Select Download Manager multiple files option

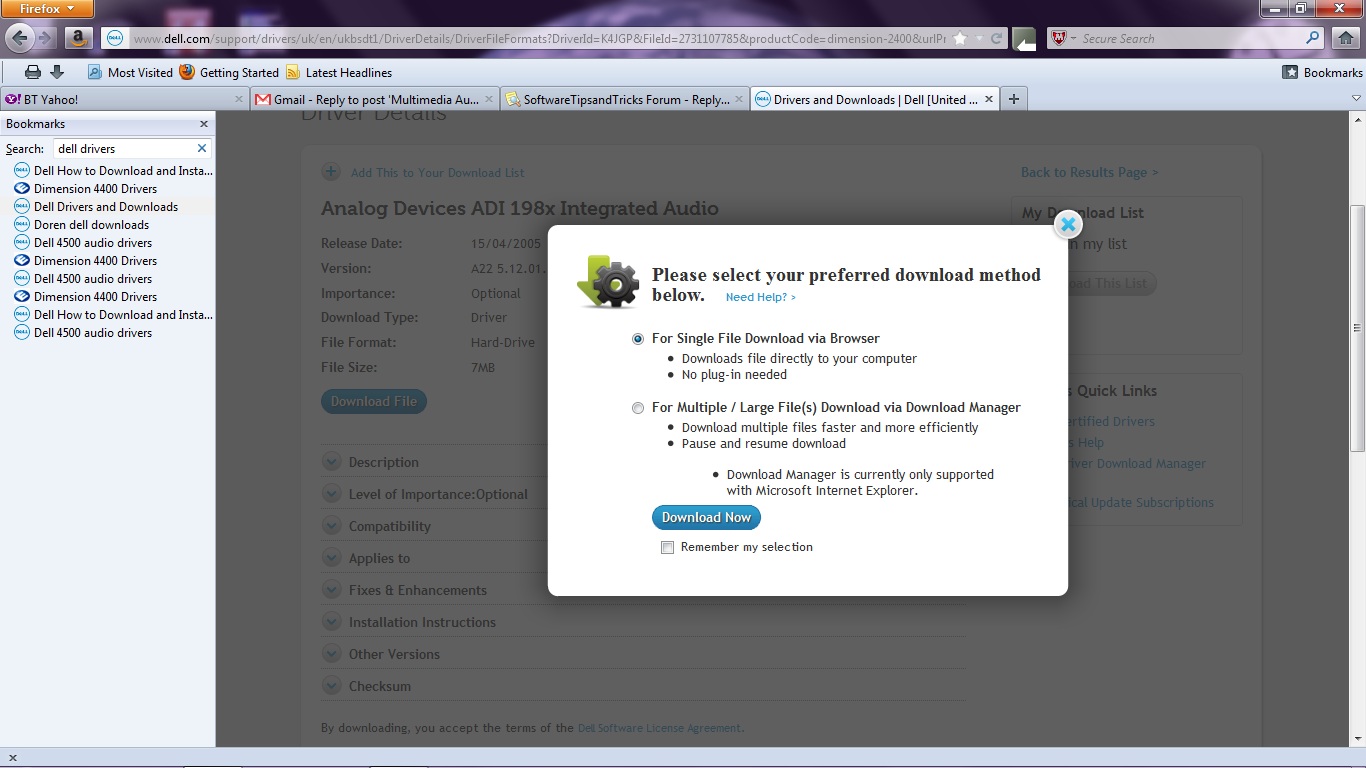[x=638, y=408]
